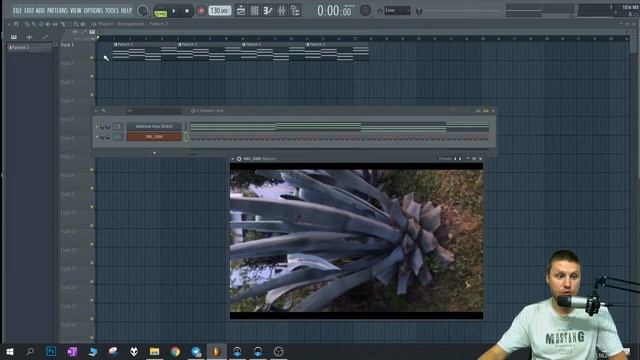
Task: Click the IMG_2008 plugin gear settings icon
Action: point(239,159)
